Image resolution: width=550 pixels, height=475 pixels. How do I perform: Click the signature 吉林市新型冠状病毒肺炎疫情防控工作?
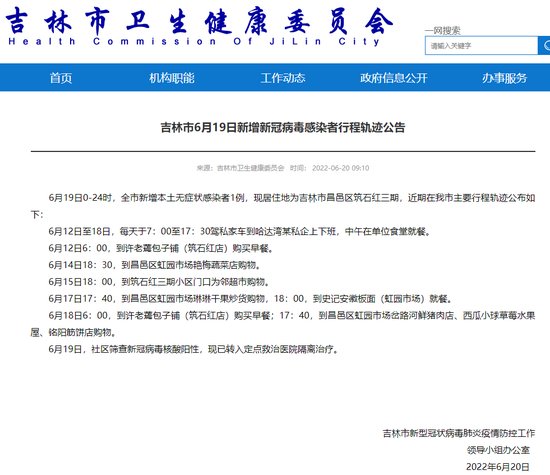459,434
